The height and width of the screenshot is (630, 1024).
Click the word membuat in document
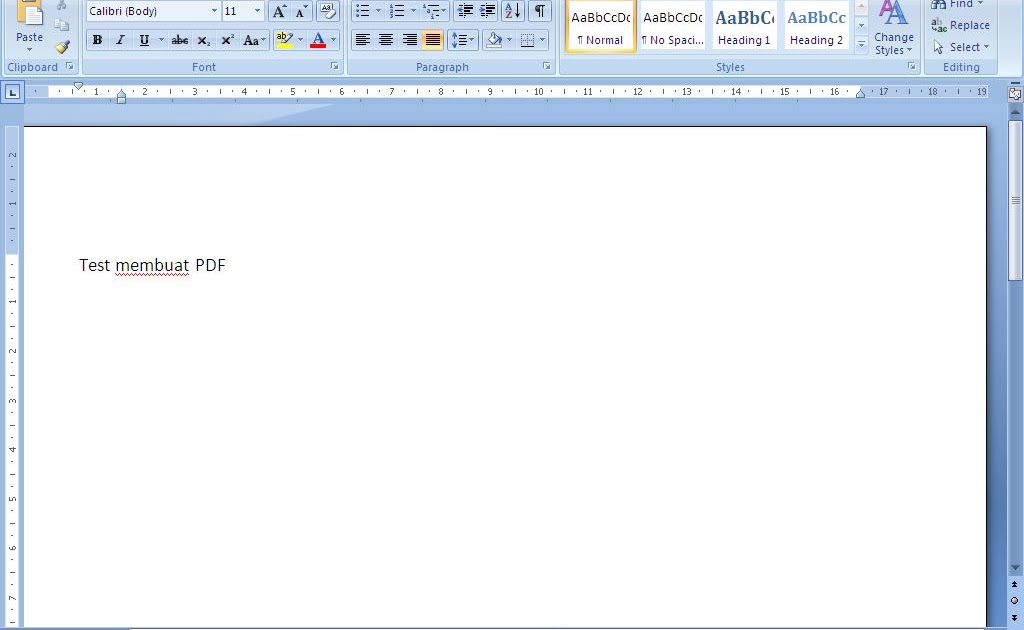[x=152, y=265]
